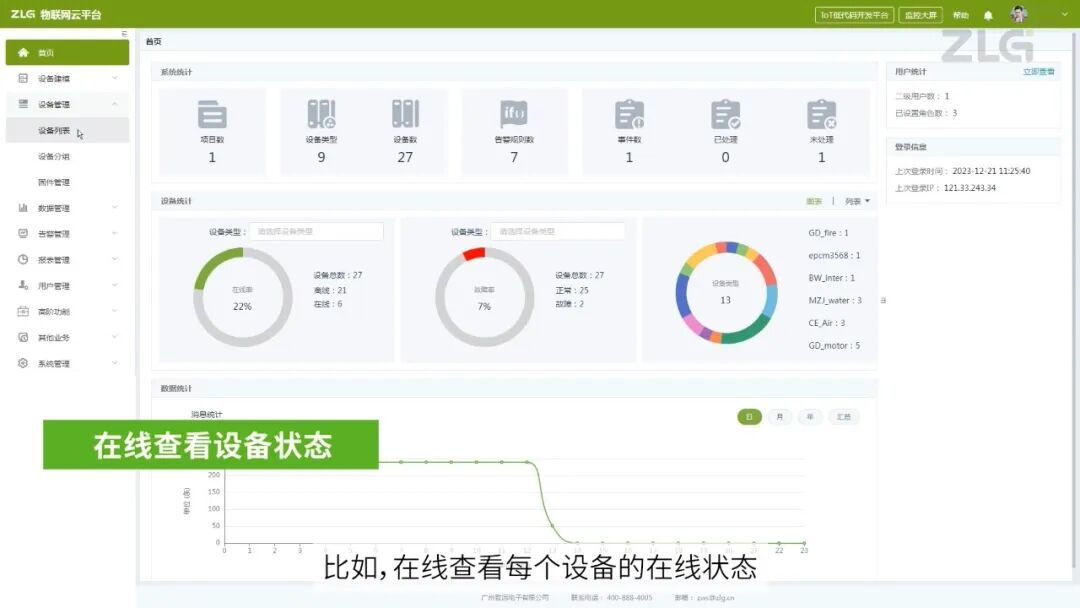Collapse the sidebar with the fold icon
The height and width of the screenshot is (608, 1080).
coord(124,33)
